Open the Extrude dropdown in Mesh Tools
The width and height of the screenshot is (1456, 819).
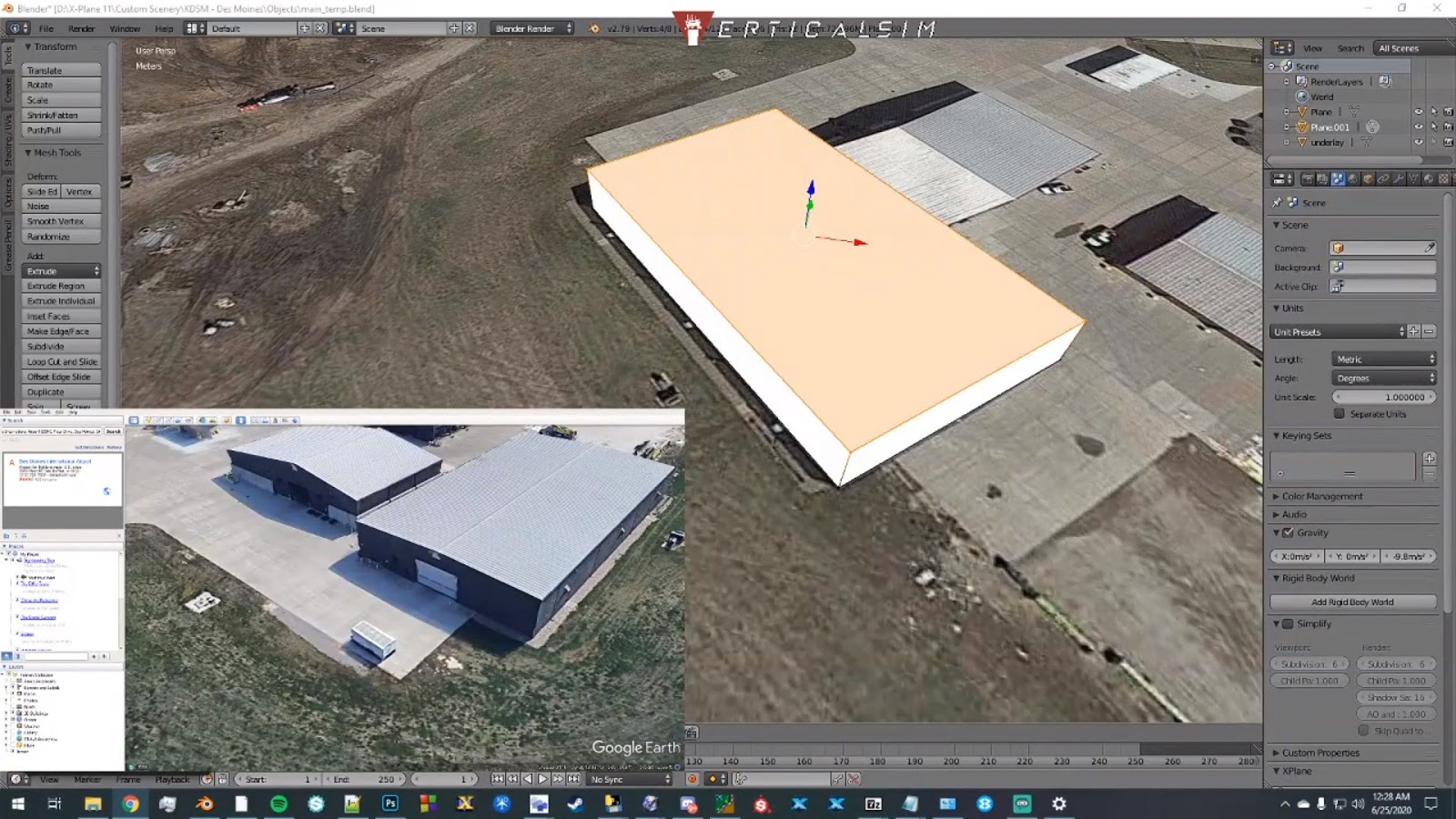(61, 271)
